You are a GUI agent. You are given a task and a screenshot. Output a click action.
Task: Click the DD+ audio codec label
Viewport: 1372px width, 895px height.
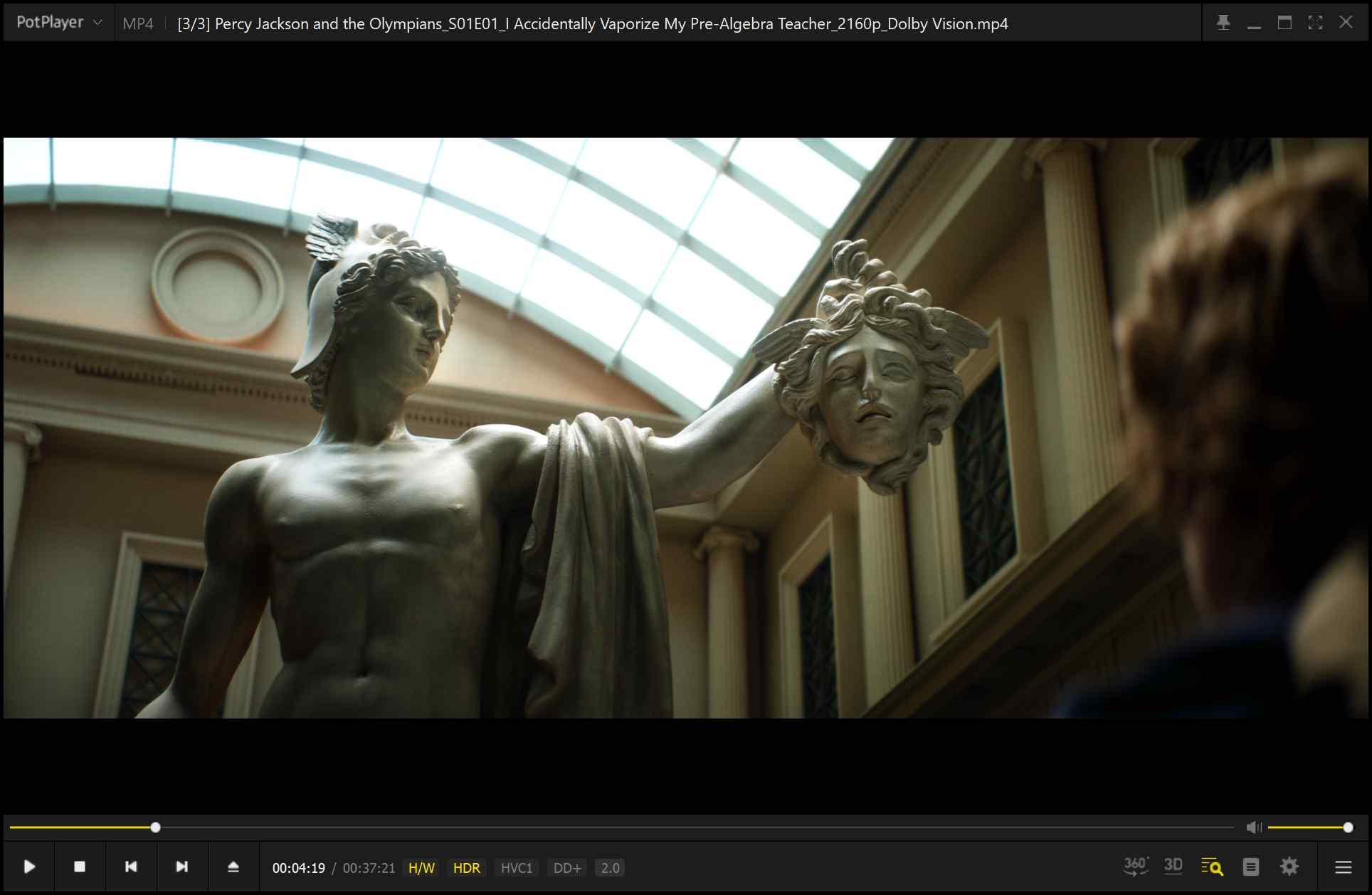567,868
